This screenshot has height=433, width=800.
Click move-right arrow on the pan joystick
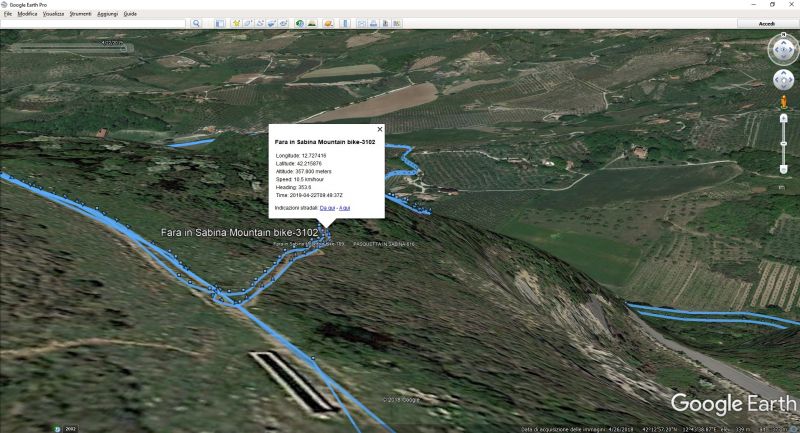(x=790, y=81)
